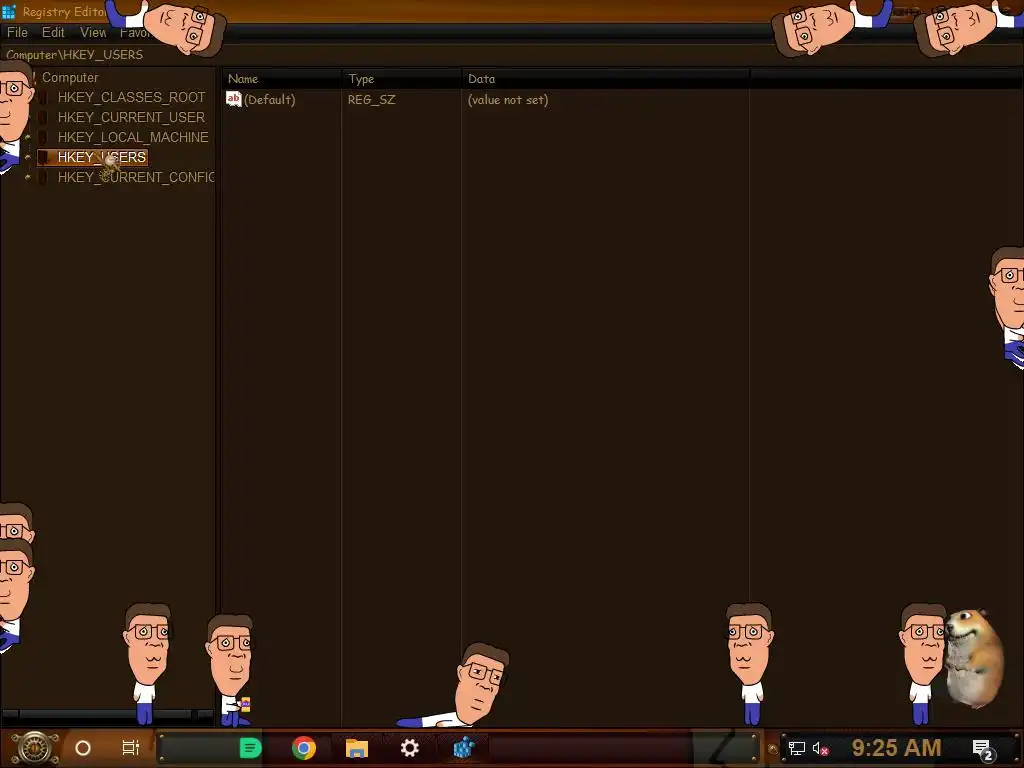Open Settings gear on the taskbar
Image resolution: width=1024 pixels, height=768 pixels.
coord(409,748)
